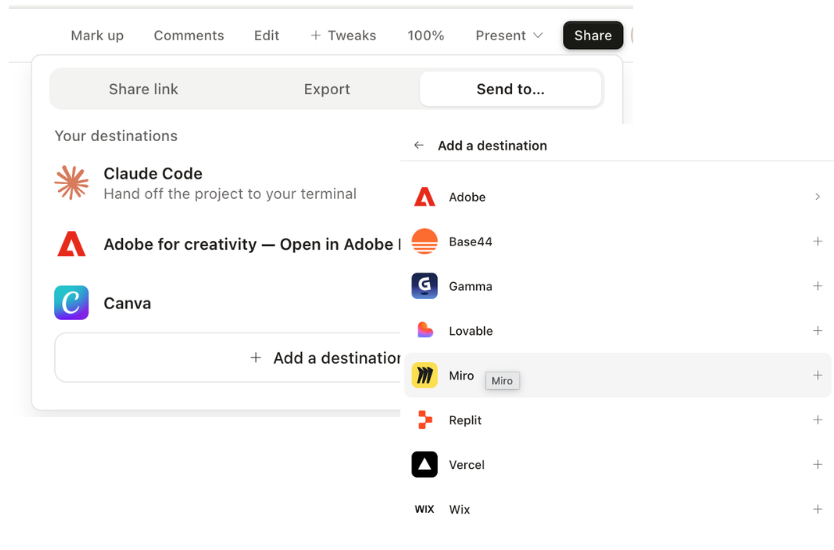Expand the Adobe row chevron

(x=818, y=197)
